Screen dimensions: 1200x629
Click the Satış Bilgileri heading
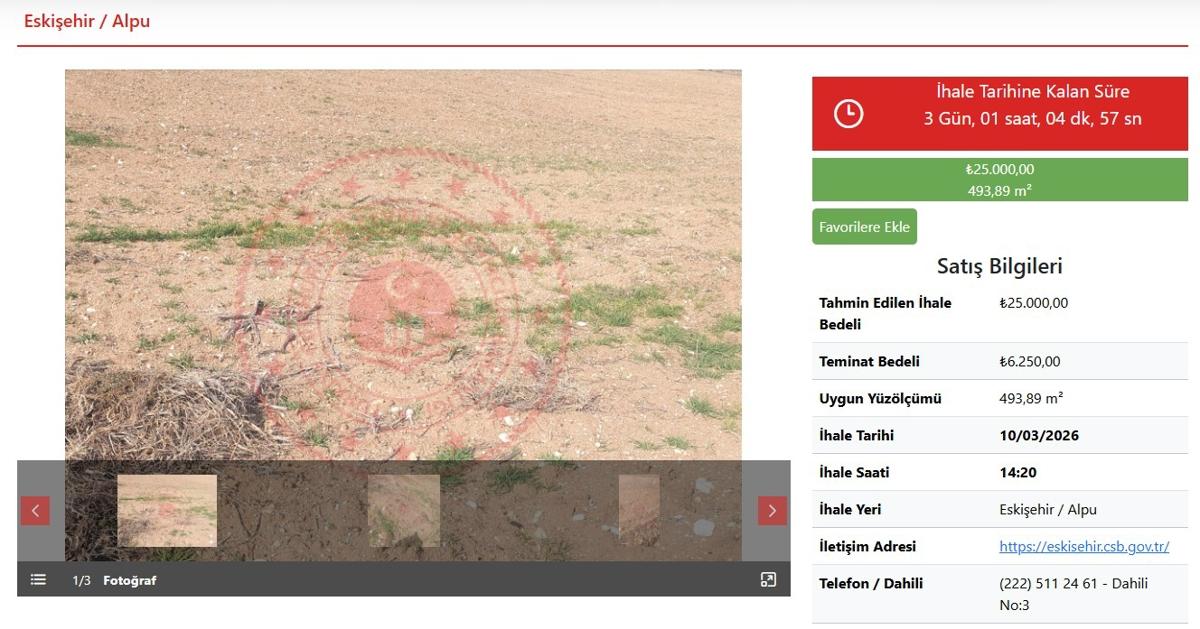(999, 267)
